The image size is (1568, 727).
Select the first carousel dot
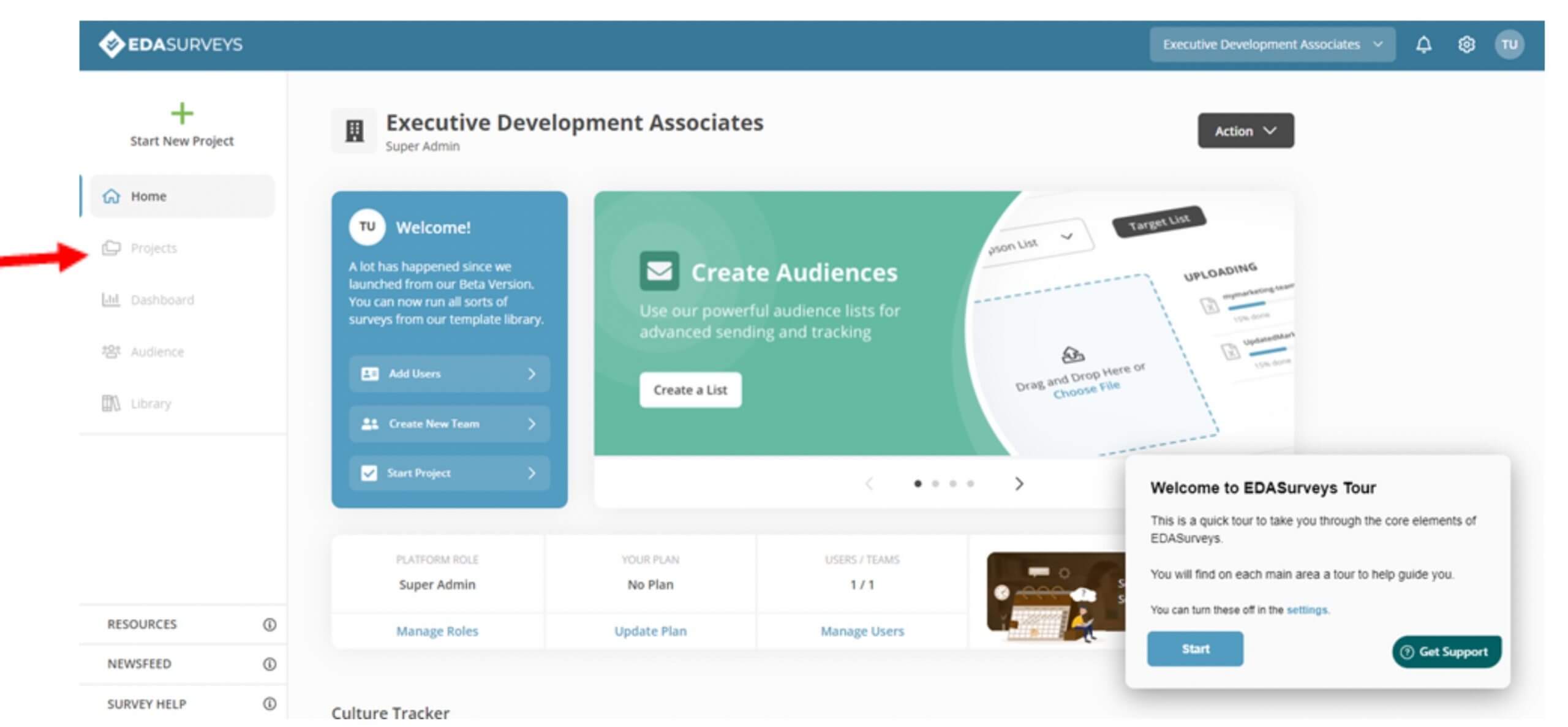coord(918,484)
